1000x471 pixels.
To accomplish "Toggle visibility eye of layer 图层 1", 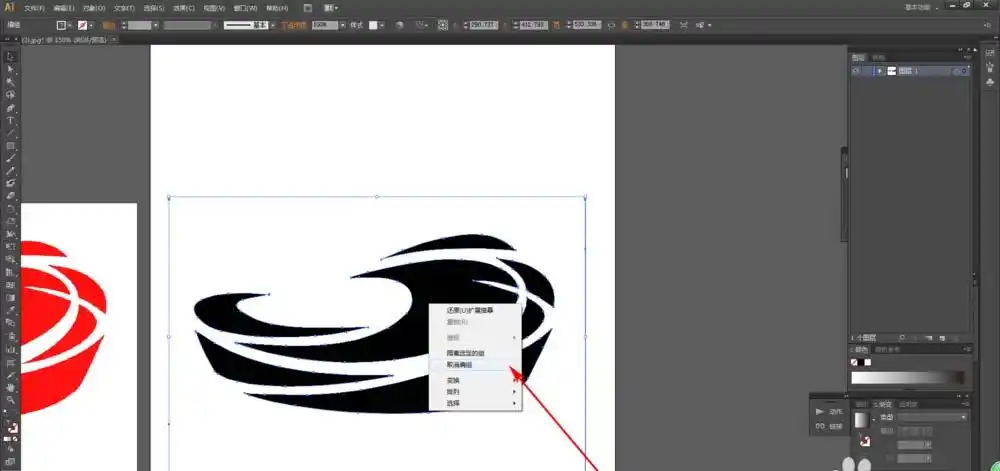I will 855,71.
